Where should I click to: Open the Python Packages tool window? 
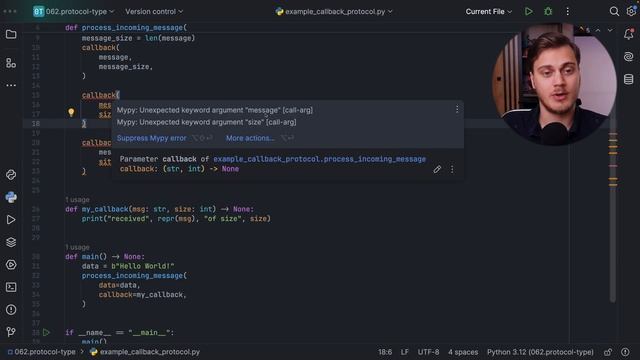pyautogui.click(x=11, y=175)
